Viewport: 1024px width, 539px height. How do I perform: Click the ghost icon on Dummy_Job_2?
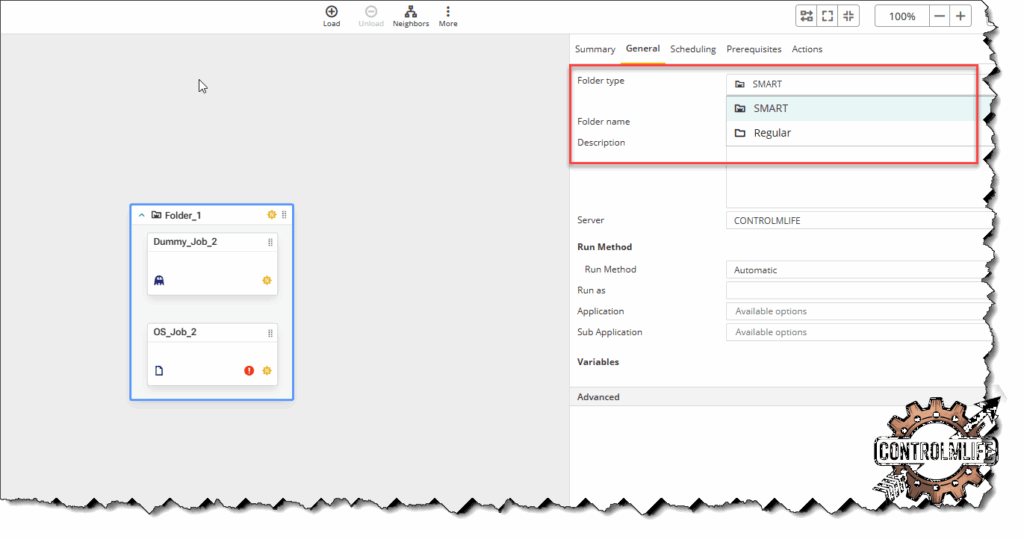point(159,281)
